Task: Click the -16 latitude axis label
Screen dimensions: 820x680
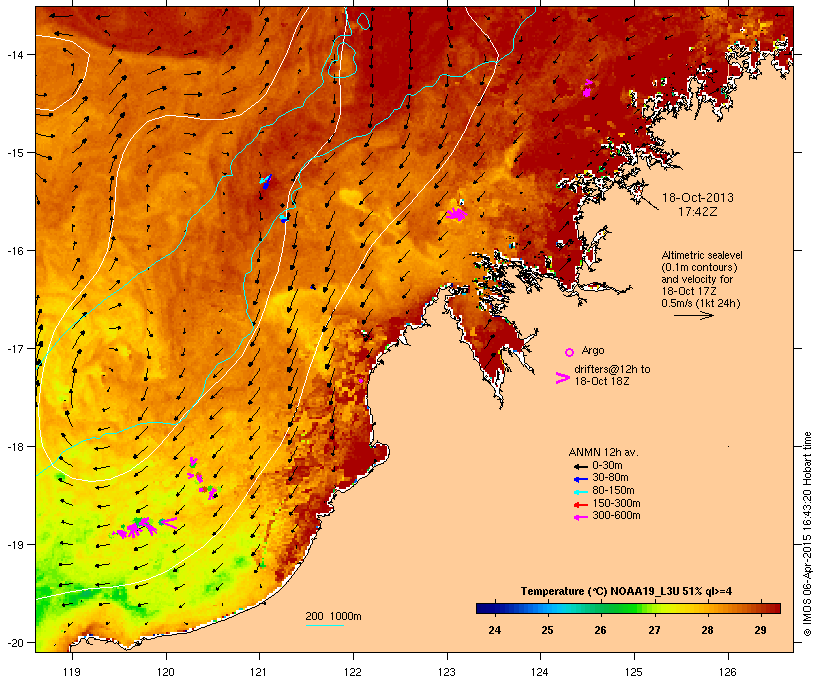Action: [15, 251]
